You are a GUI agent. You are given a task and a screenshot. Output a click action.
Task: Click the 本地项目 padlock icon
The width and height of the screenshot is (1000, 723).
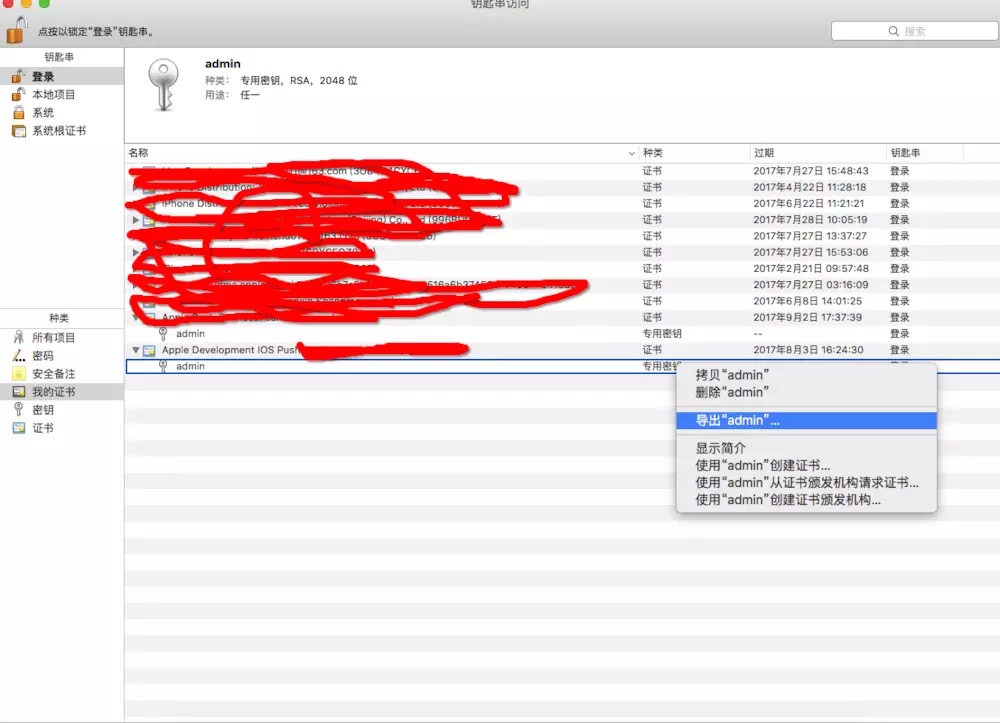pos(18,94)
